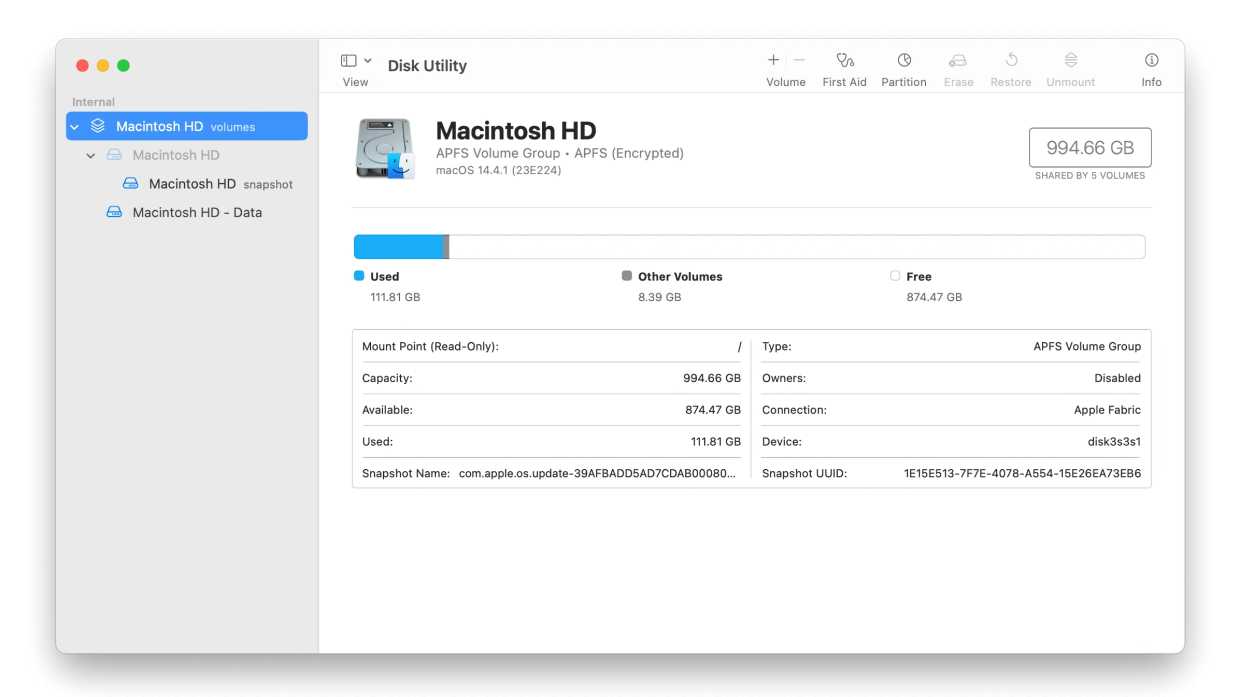
Task: Click the Other Volumes legend marker
Action: click(627, 275)
